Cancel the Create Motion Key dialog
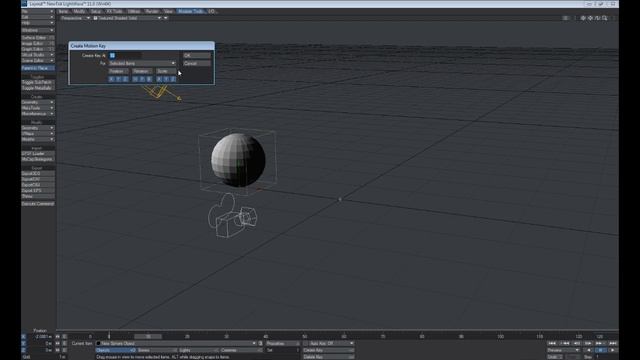Image resolution: width=640 pixels, height=360 pixels. click(x=197, y=63)
